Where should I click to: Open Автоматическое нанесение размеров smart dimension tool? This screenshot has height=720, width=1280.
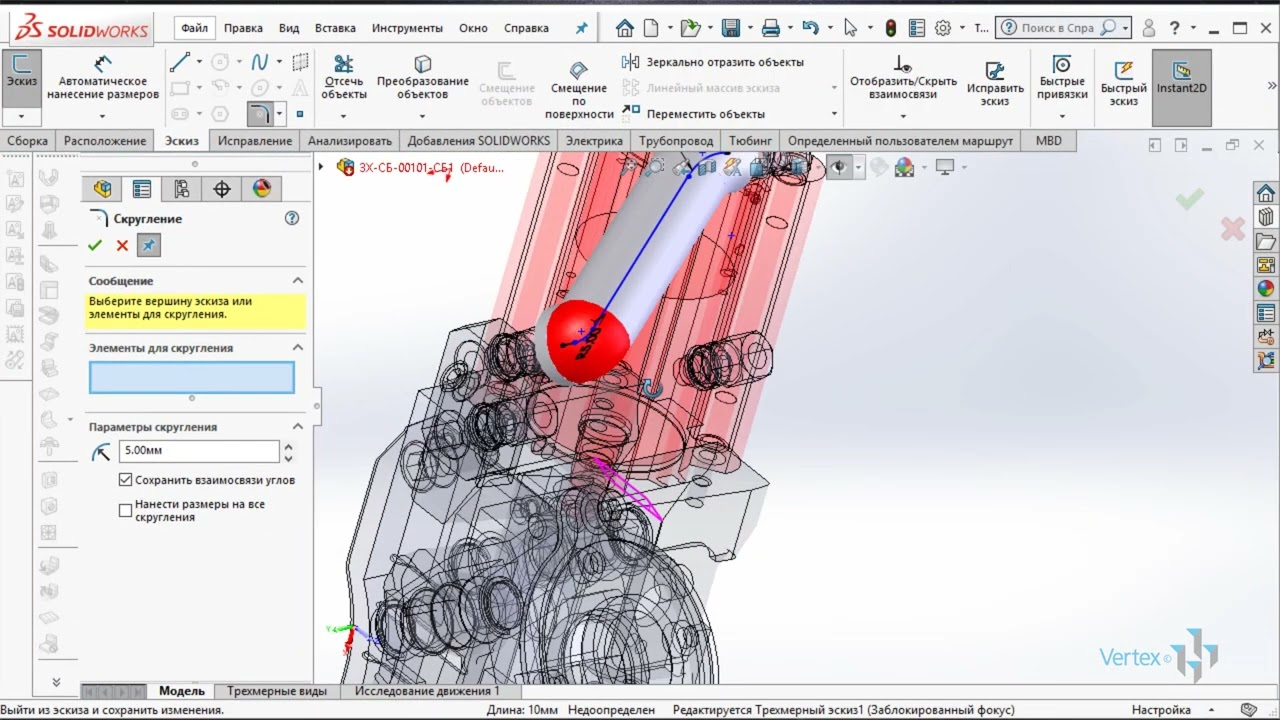coord(103,78)
